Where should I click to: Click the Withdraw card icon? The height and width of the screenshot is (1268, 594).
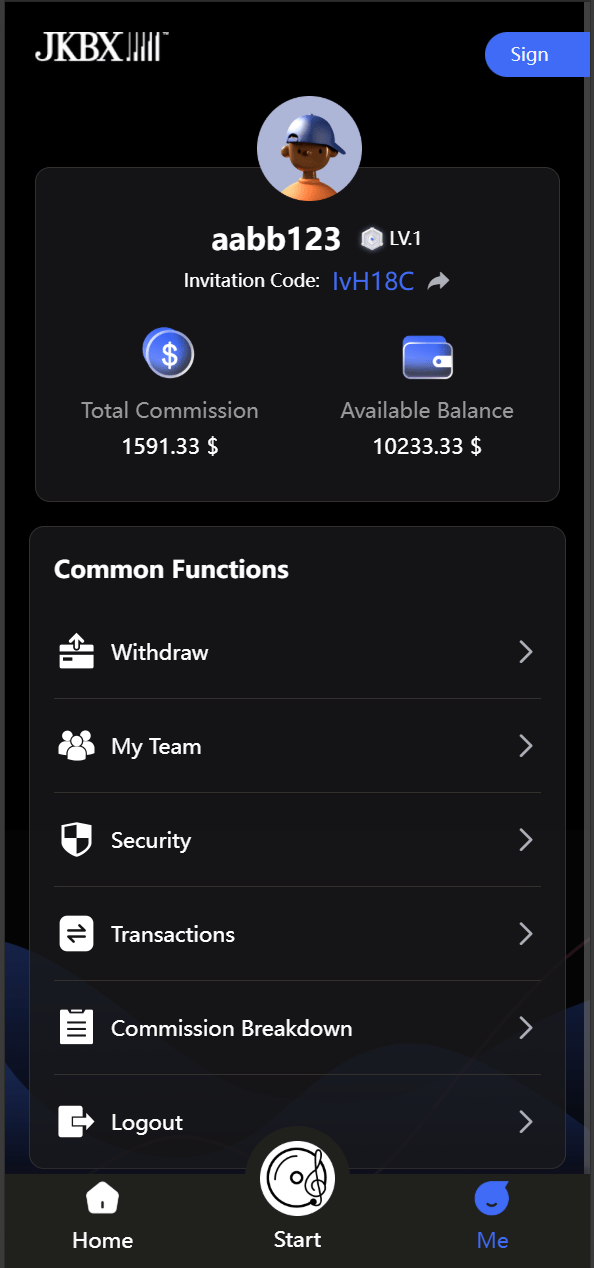76,652
